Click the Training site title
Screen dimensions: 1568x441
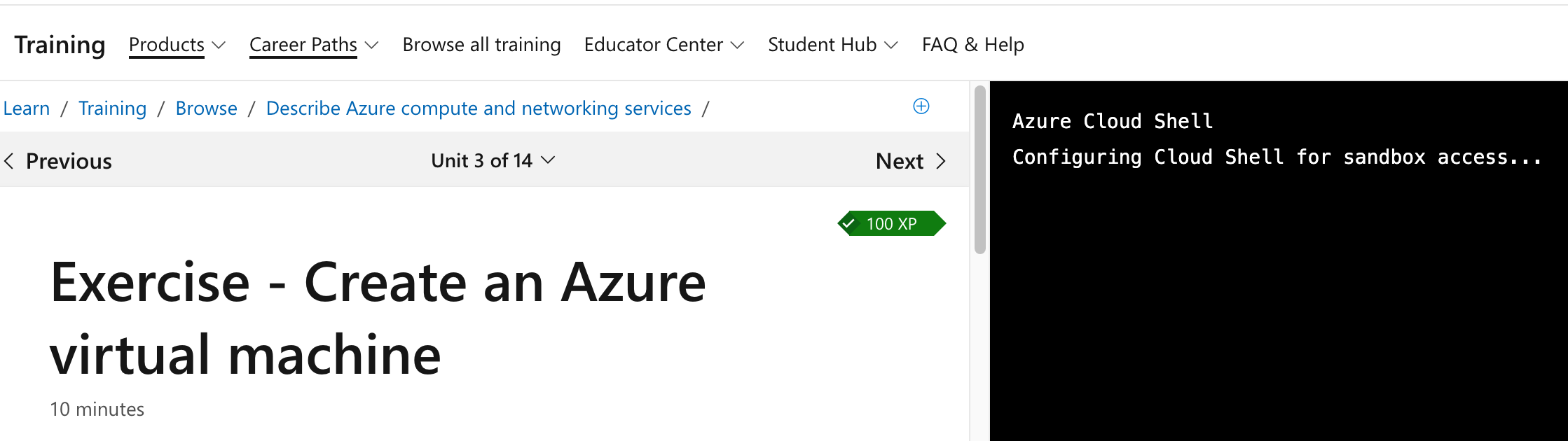[x=60, y=45]
